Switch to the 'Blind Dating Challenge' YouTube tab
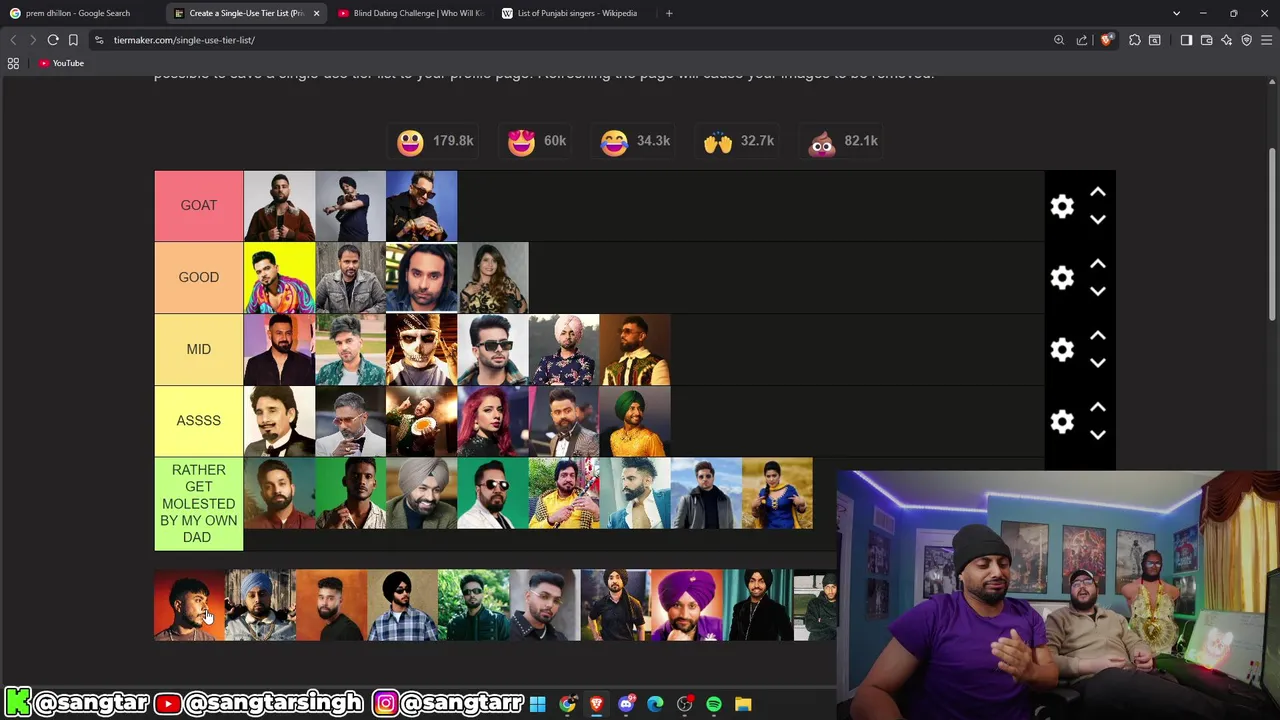1280x720 pixels. [410, 13]
